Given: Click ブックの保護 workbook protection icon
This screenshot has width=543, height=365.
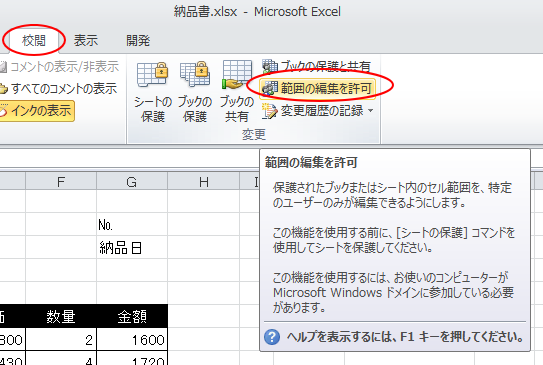Looking at the screenshot, I should 195,92.
